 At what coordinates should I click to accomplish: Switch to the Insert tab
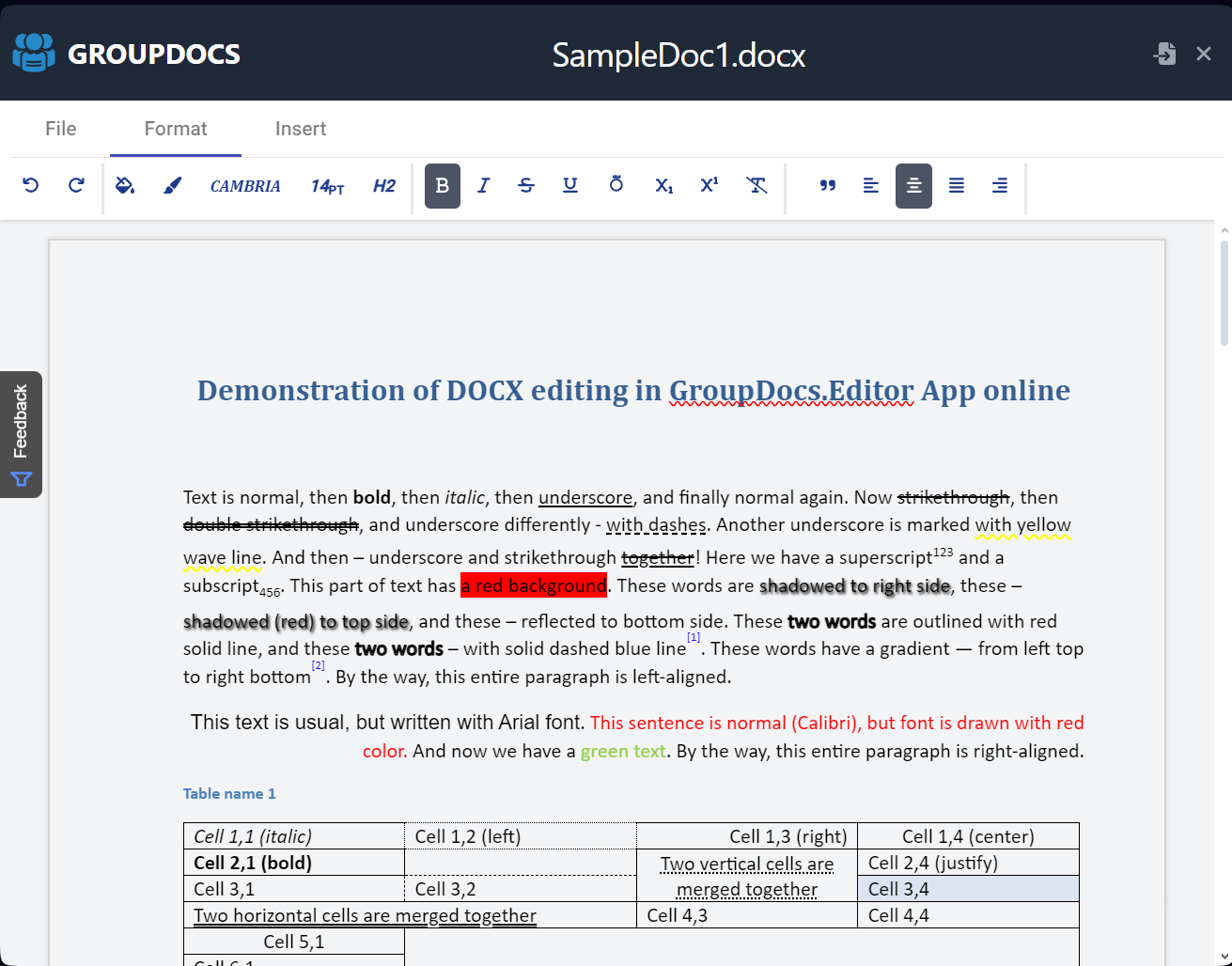click(x=301, y=129)
